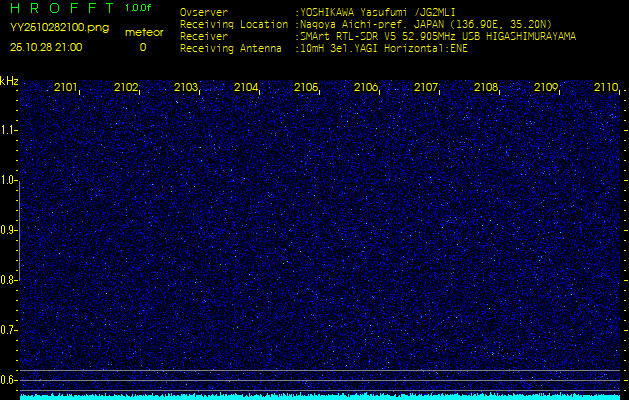Click the 0.7 frequency axis label
The image size is (629, 400).
9,330
